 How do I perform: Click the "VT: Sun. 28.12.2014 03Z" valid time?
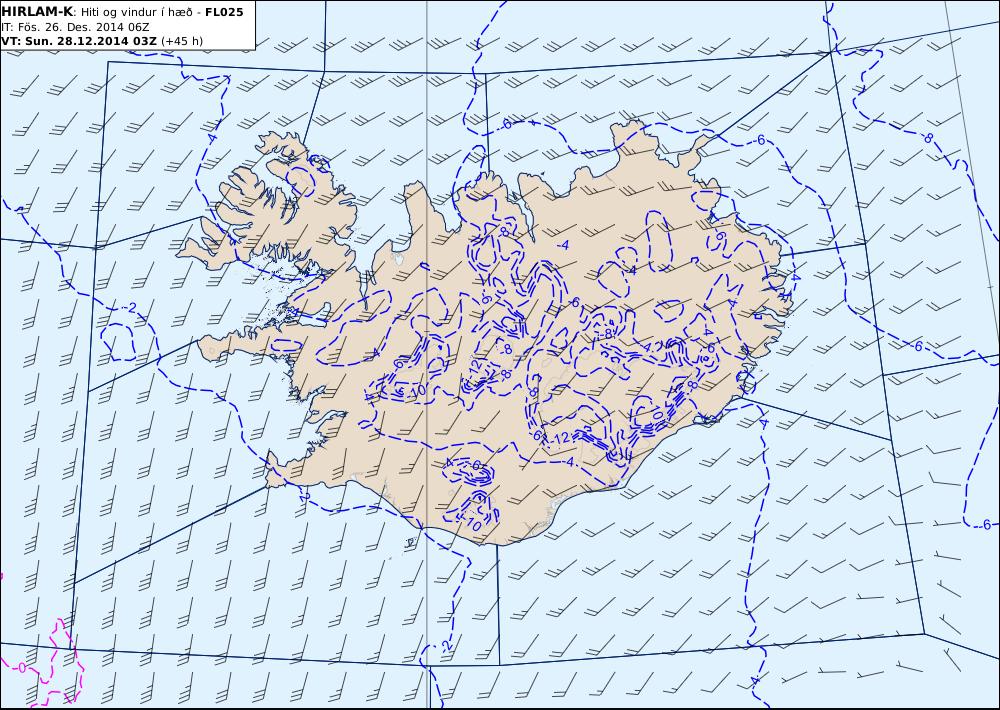79,41
